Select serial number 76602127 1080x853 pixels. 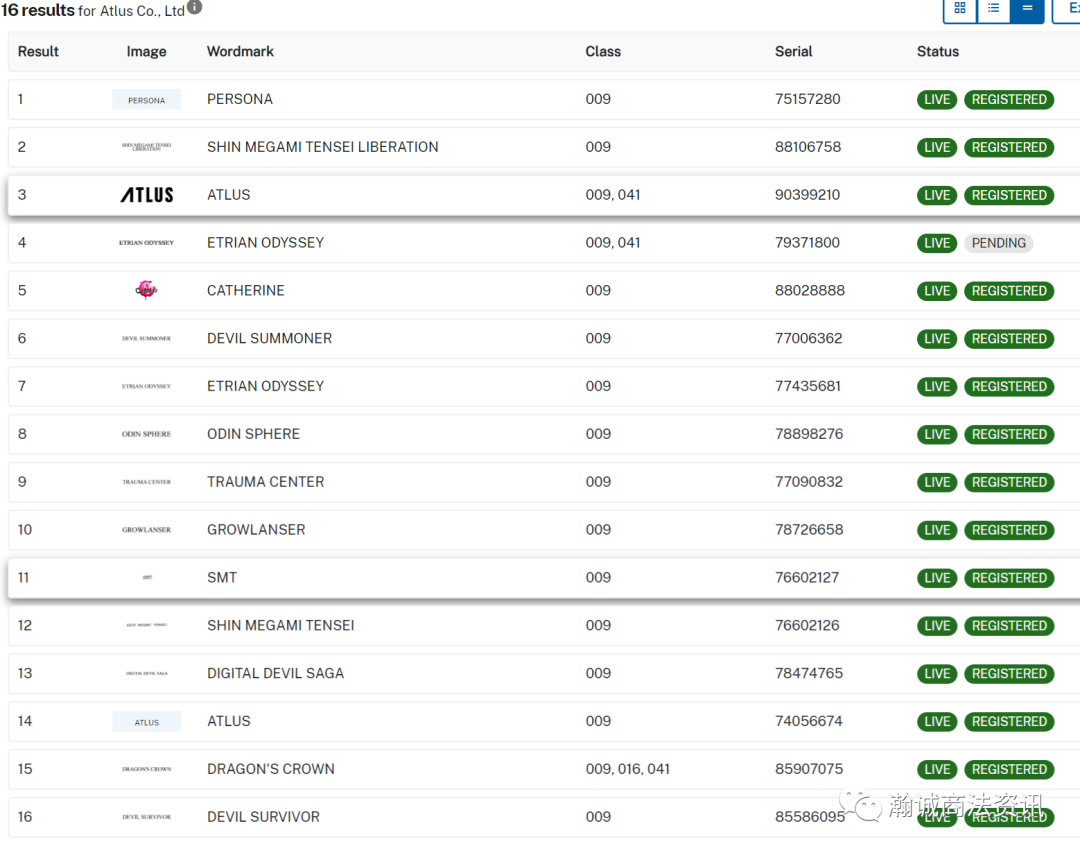coord(807,577)
